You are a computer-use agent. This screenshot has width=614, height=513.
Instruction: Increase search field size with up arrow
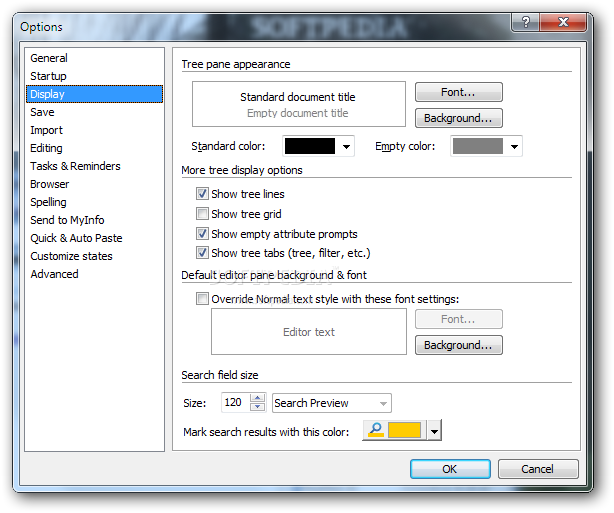coord(257,398)
